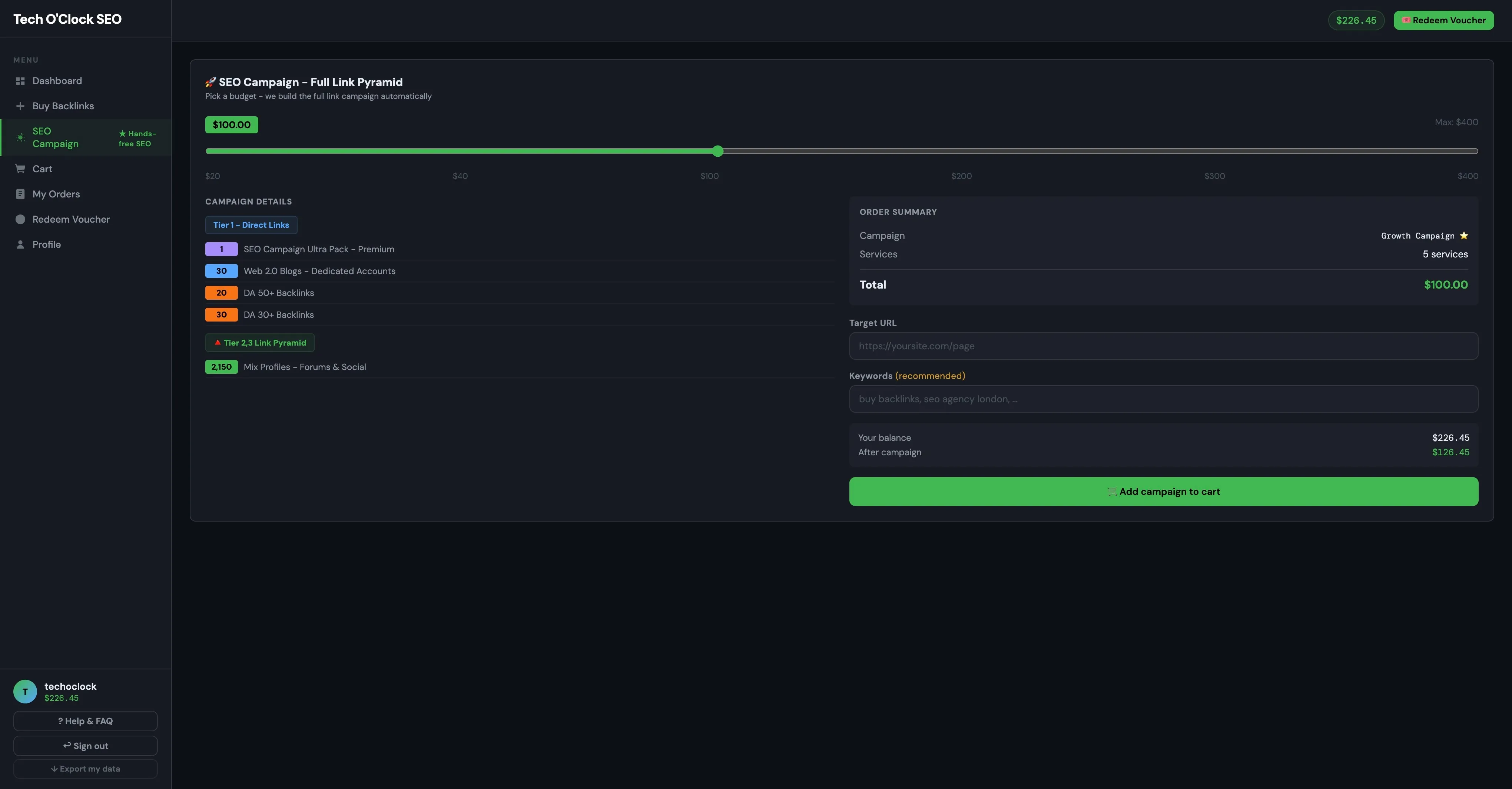Click the SEO Campaign sun icon in sidebar
This screenshot has height=789, width=1512.
[20, 137]
